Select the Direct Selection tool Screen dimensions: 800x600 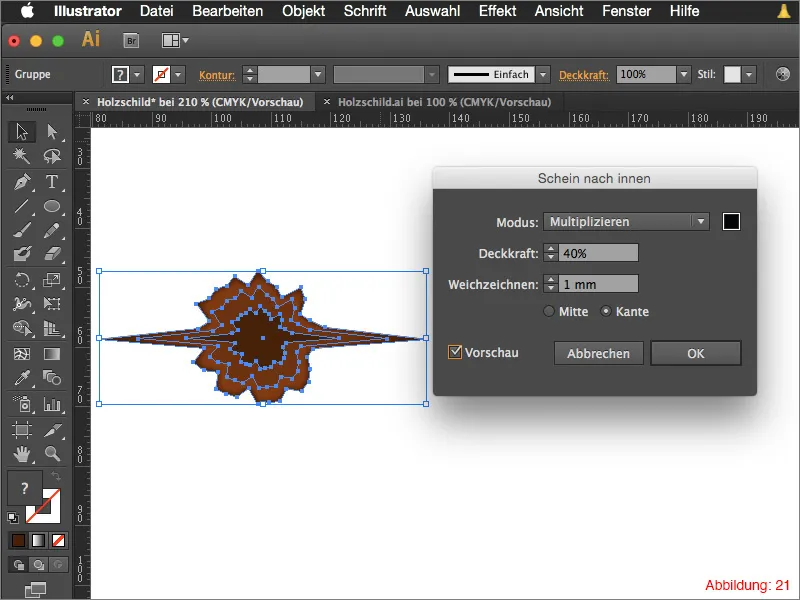(52, 132)
